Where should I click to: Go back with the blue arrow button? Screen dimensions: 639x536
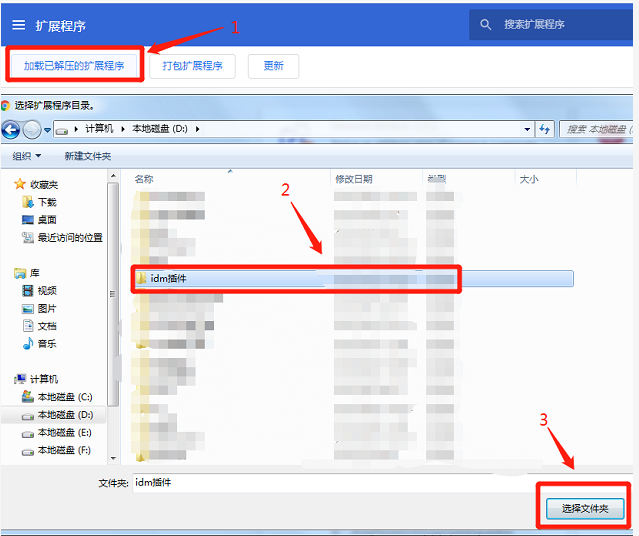(11, 130)
